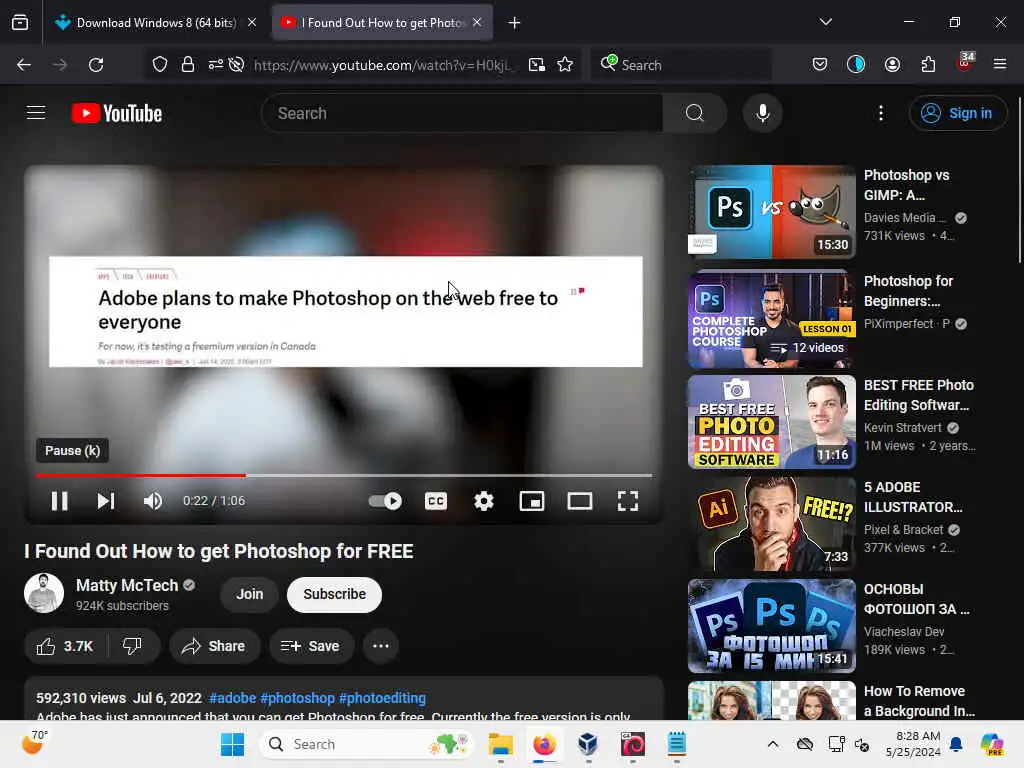
Task: Expand the list all tabs chevron
Action: point(825,22)
